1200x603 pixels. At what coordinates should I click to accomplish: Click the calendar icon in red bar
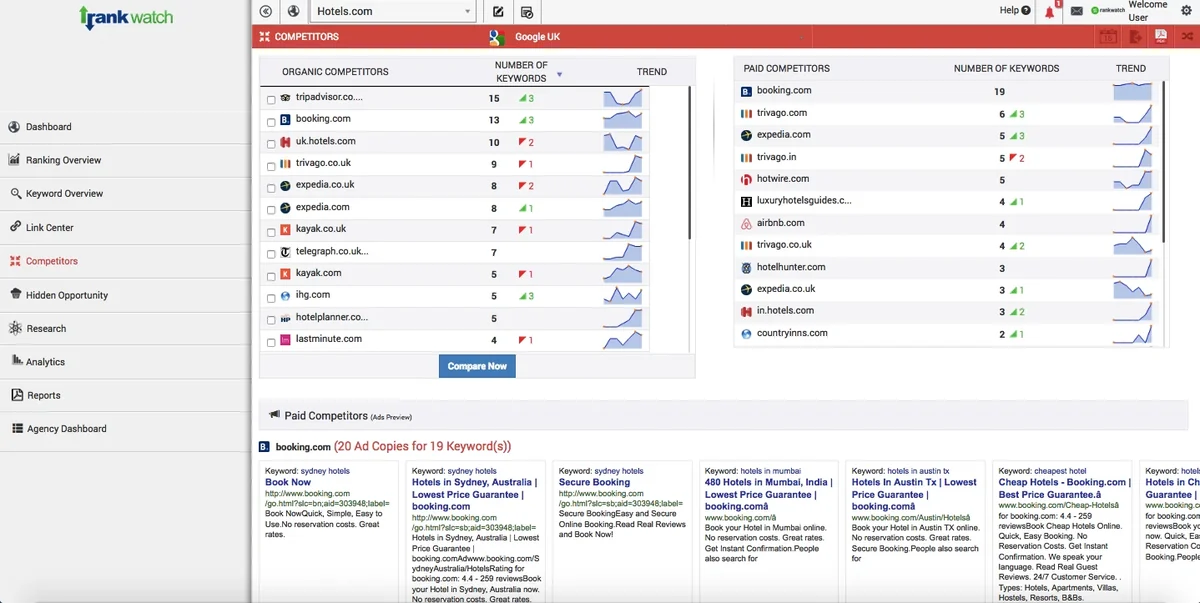tap(1108, 37)
